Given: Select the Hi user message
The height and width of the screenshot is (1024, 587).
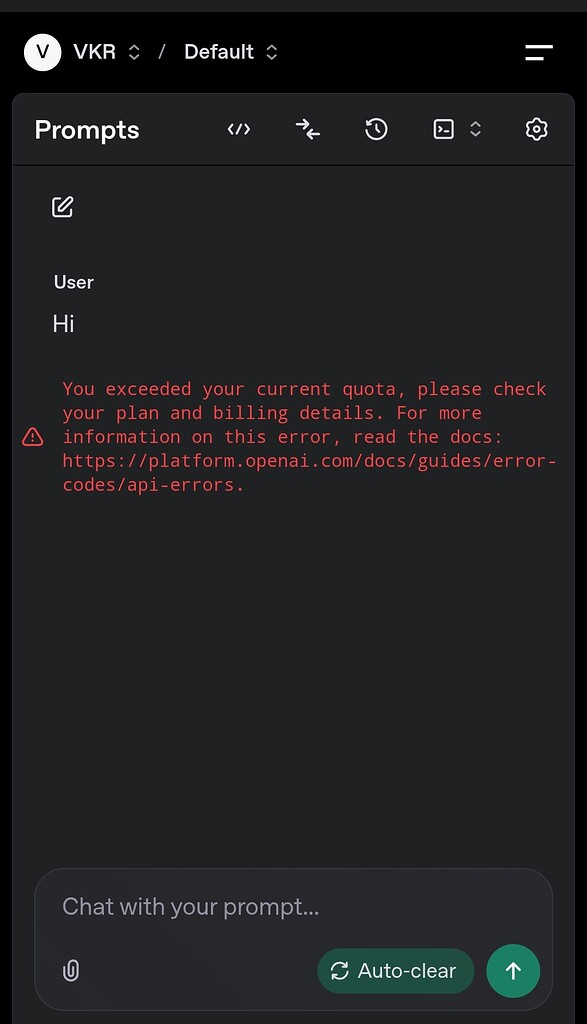Looking at the screenshot, I should coord(63,324).
